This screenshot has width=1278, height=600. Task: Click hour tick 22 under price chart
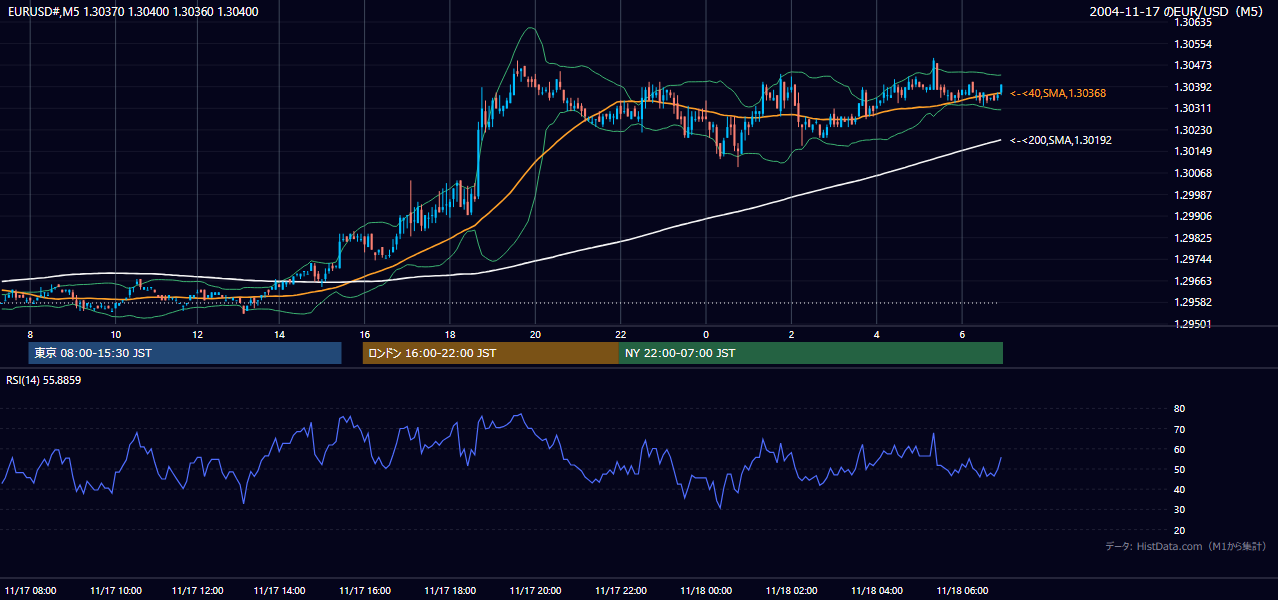pyautogui.click(x=620, y=334)
